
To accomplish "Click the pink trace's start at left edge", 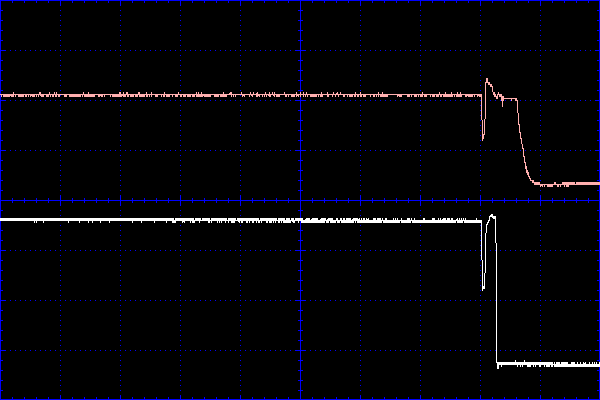I will pos(2,95).
